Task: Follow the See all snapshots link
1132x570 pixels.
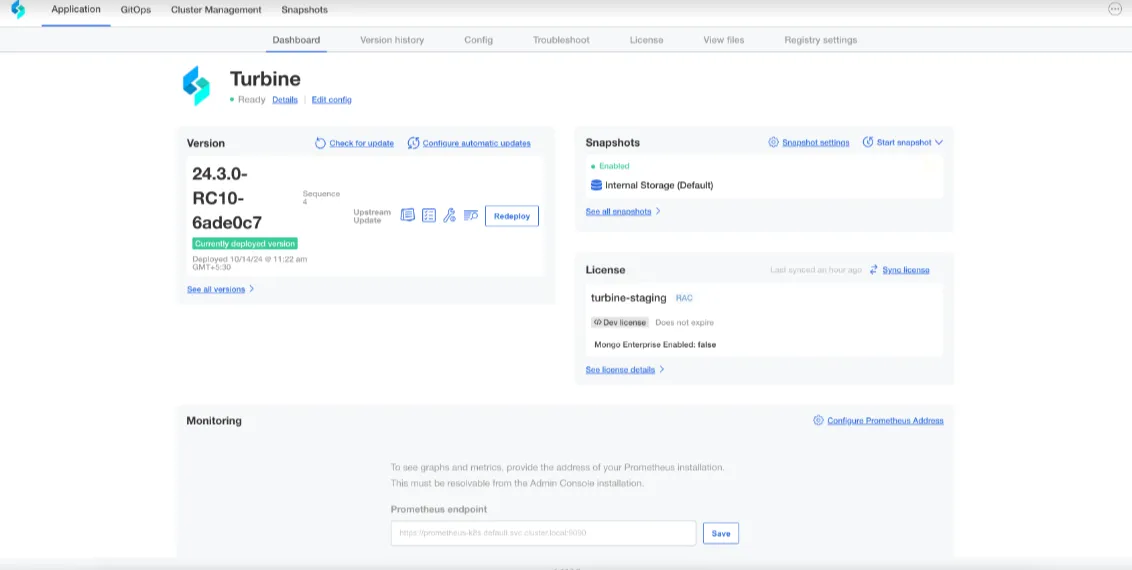Action: (x=618, y=211)
